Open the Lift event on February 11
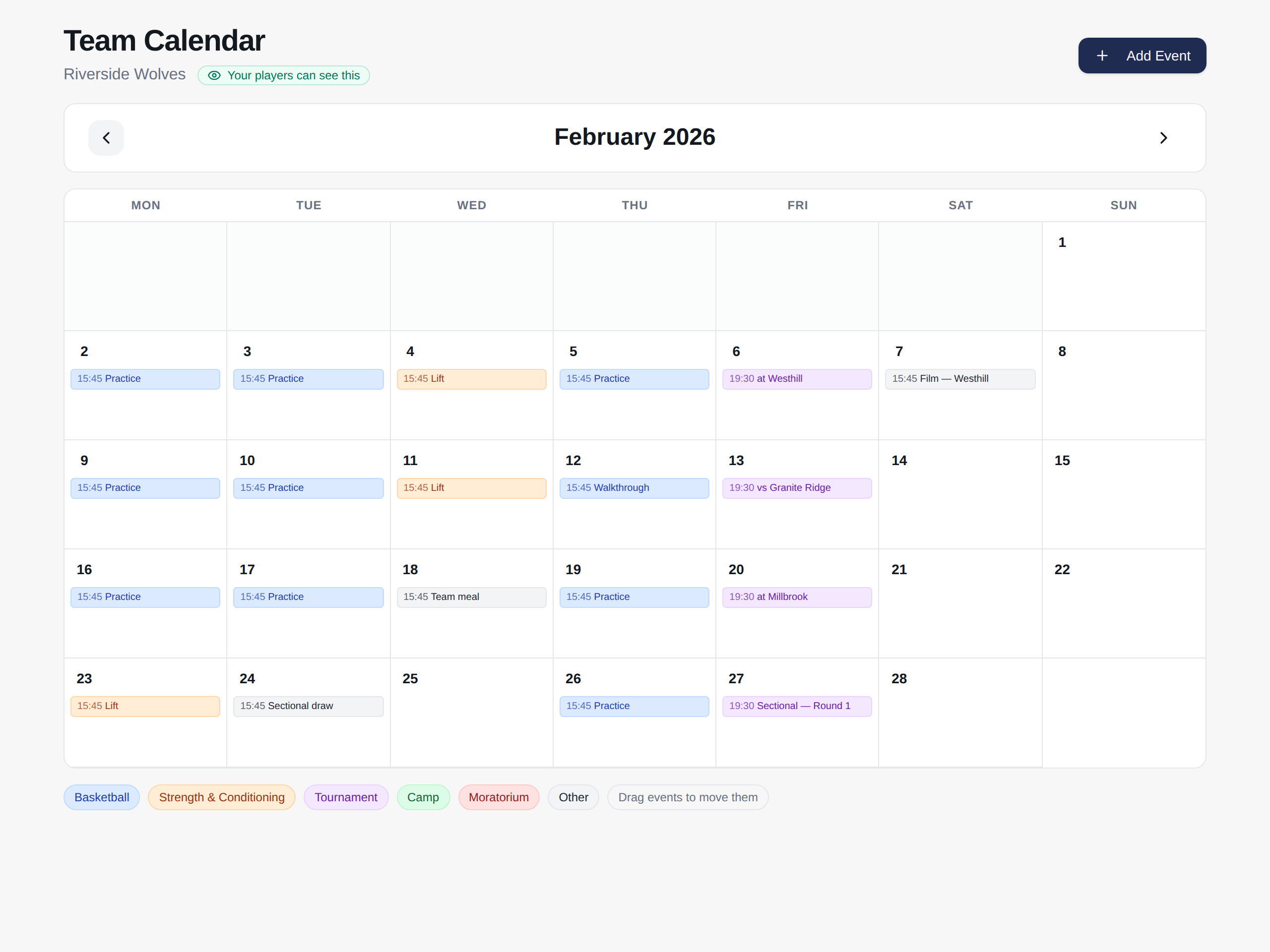 click(471, 488)
